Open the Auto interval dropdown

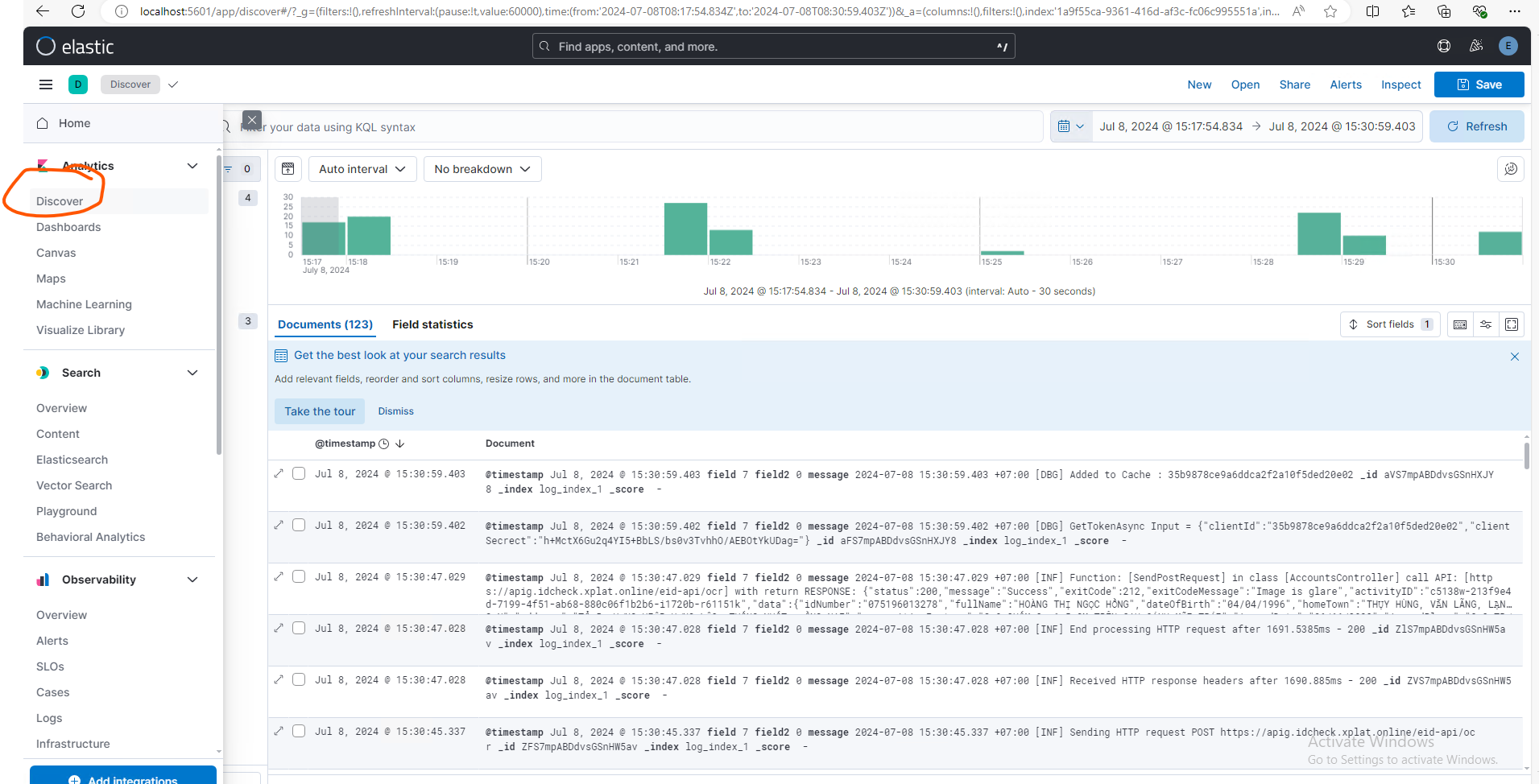[362, 169]
